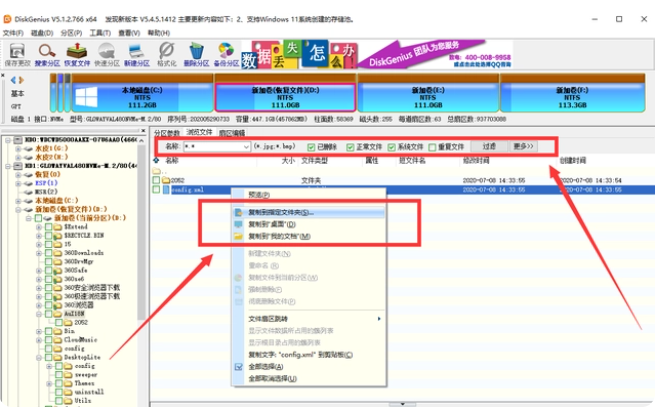658x409 pixels.
Task: Click the up-arrow icon left of 名称 column header
Action: pyautogui.click(x=156, y=160)
